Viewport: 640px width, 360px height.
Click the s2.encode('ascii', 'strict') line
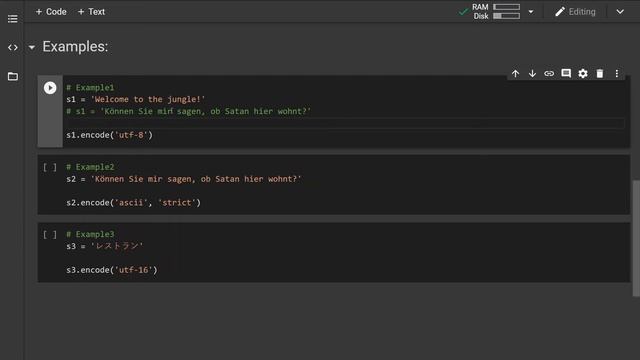click(133, 203)
